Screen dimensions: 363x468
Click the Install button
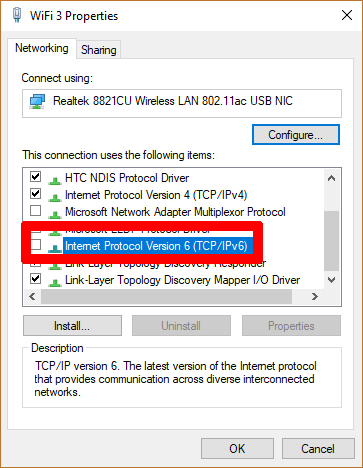(72, 326)
